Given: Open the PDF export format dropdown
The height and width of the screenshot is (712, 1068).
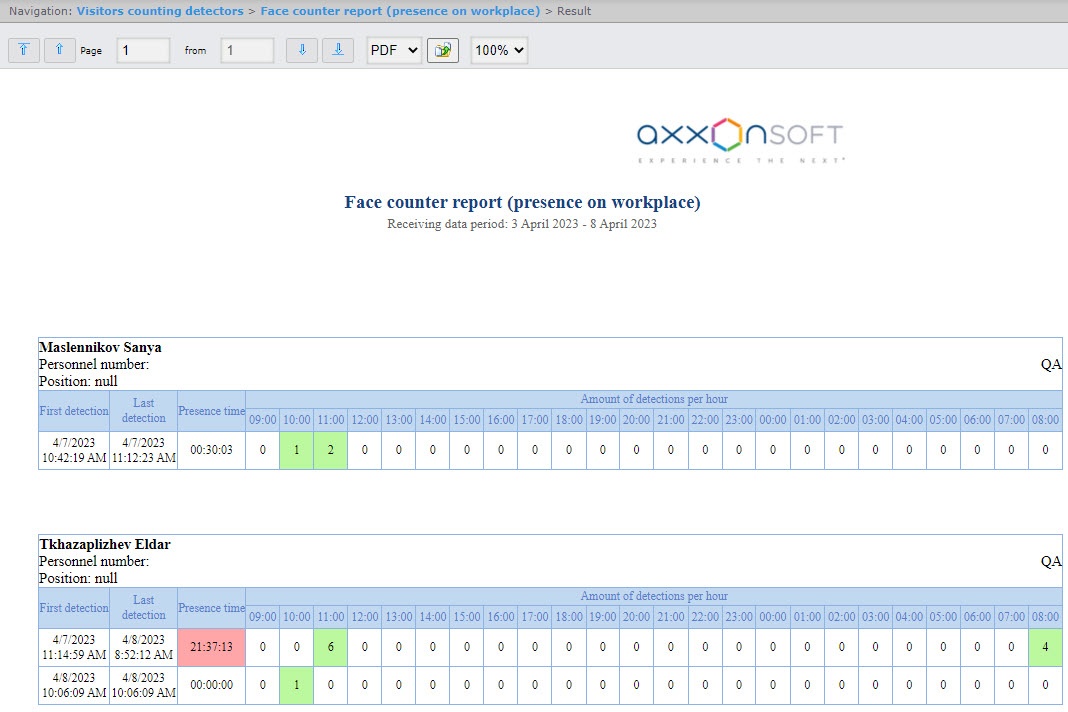Looking at the screenshot, I should pyautogui.click(x=394, y=50).
